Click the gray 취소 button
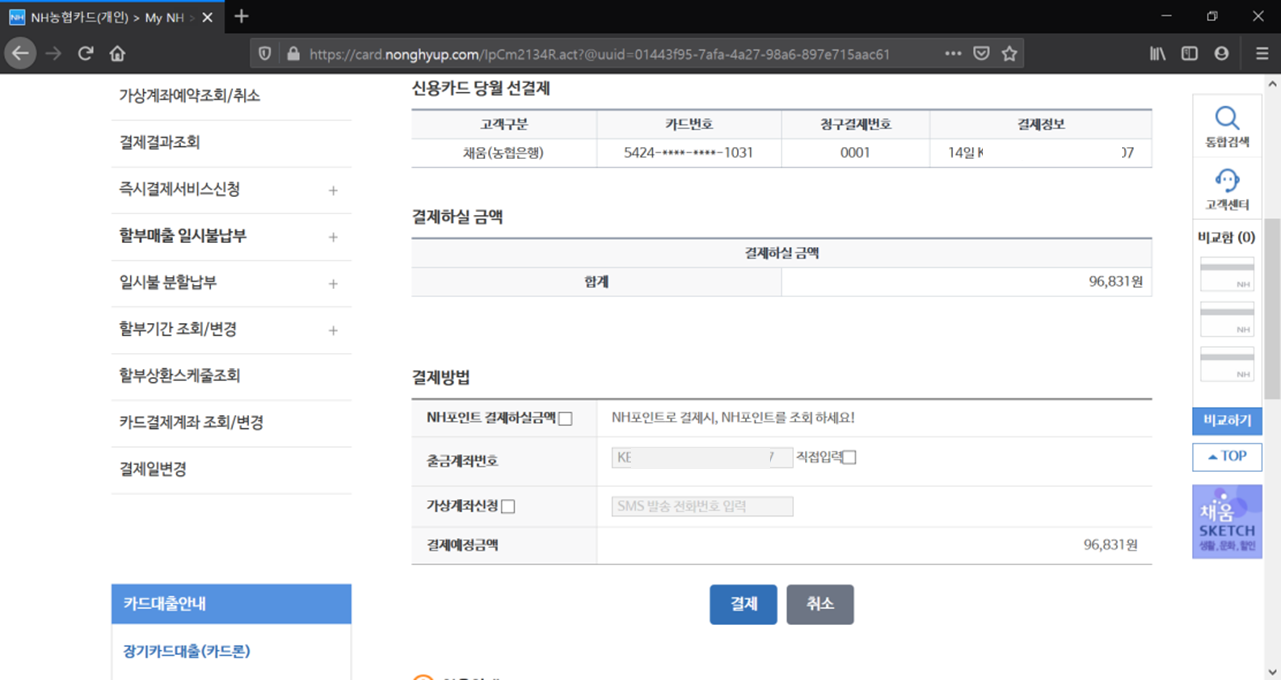Viewport: 1281px width, 680px height. click(x=820, y=604)
